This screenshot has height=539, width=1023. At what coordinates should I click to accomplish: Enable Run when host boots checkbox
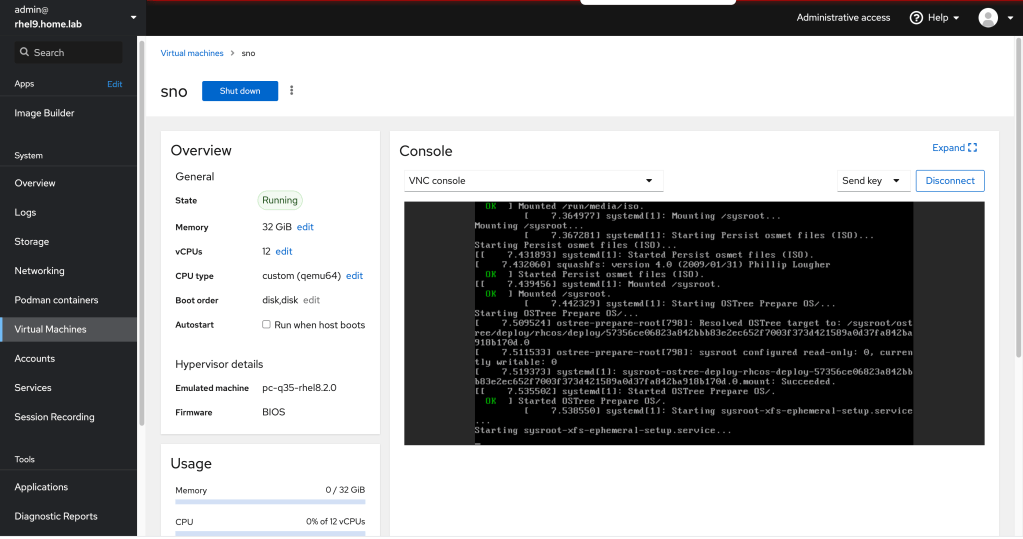266,325
